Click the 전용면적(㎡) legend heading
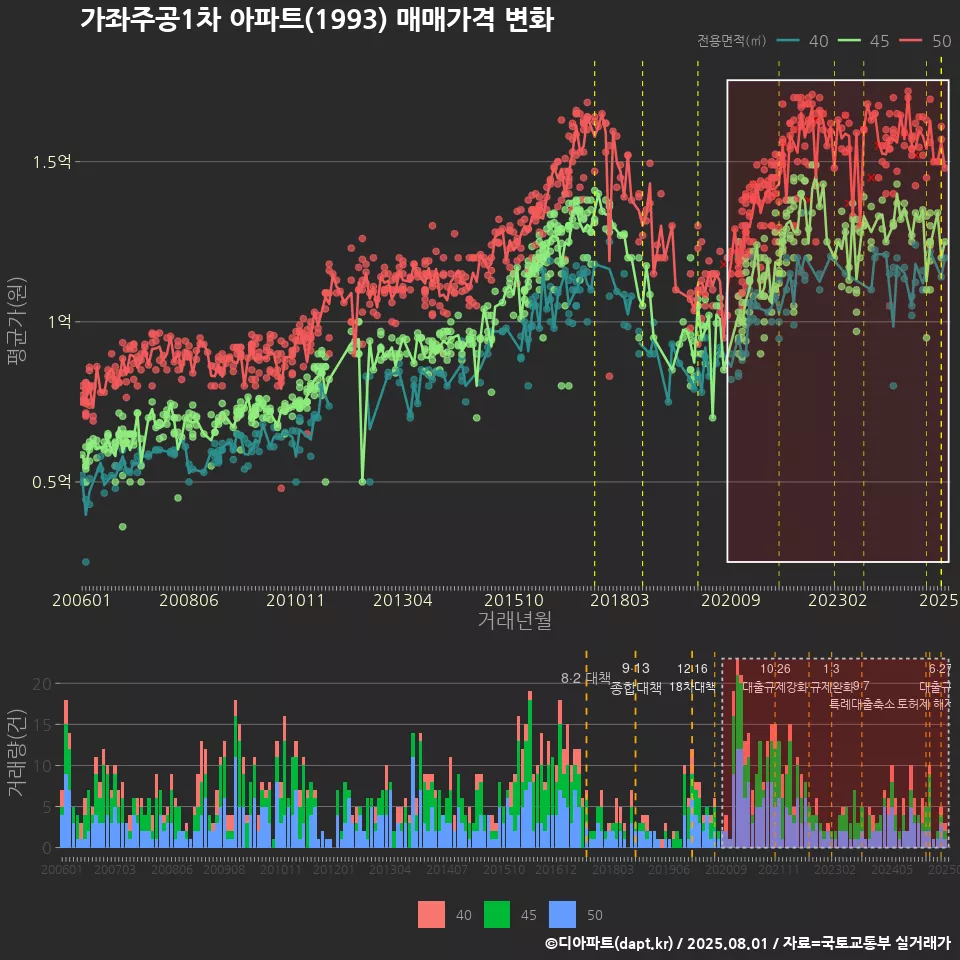 pos(732,41)
